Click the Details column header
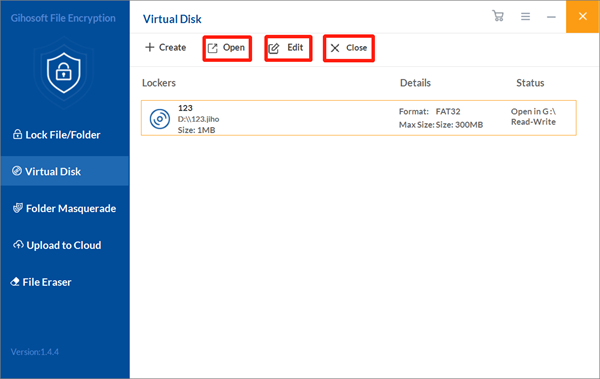The width and height of the screenshot is (600, 379). [x=415, y=83]
